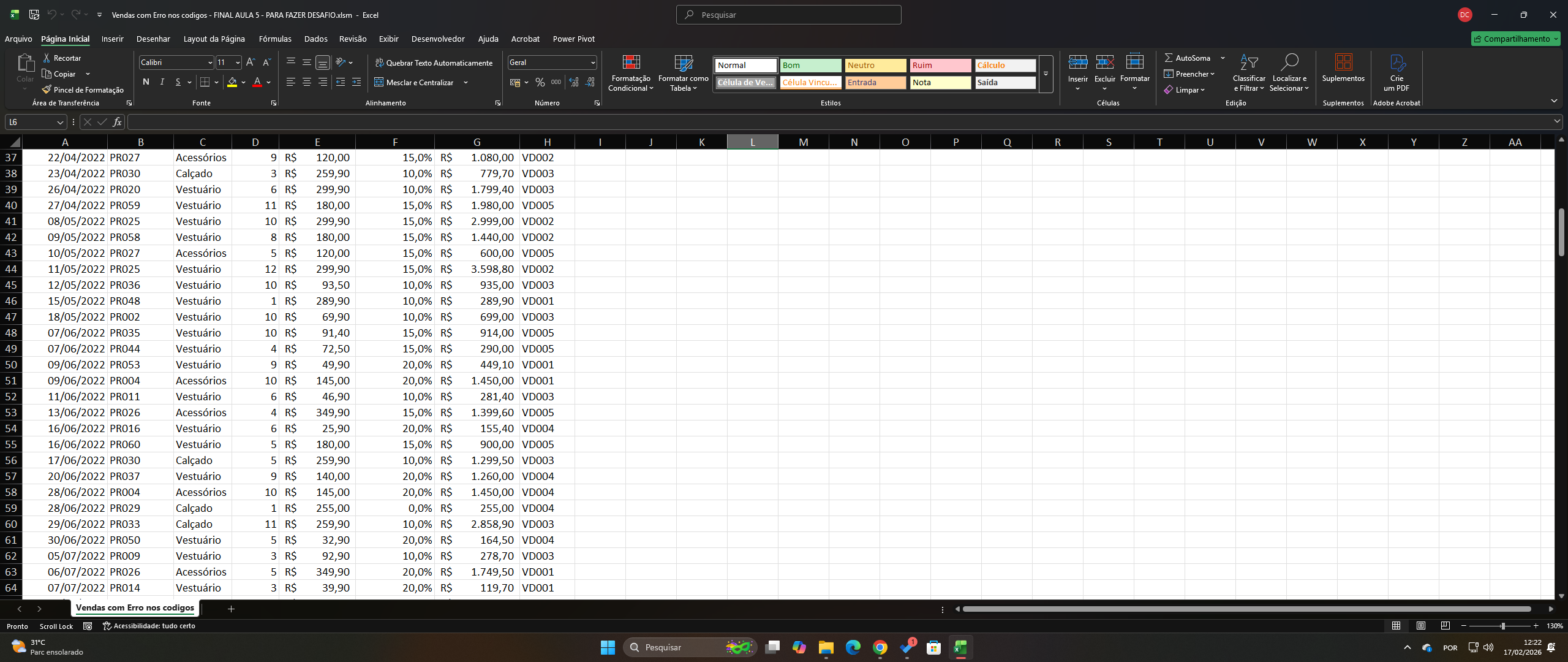Expand the Geral number format dropdown
Screen dimensions: 1568x662
(593, 63)
